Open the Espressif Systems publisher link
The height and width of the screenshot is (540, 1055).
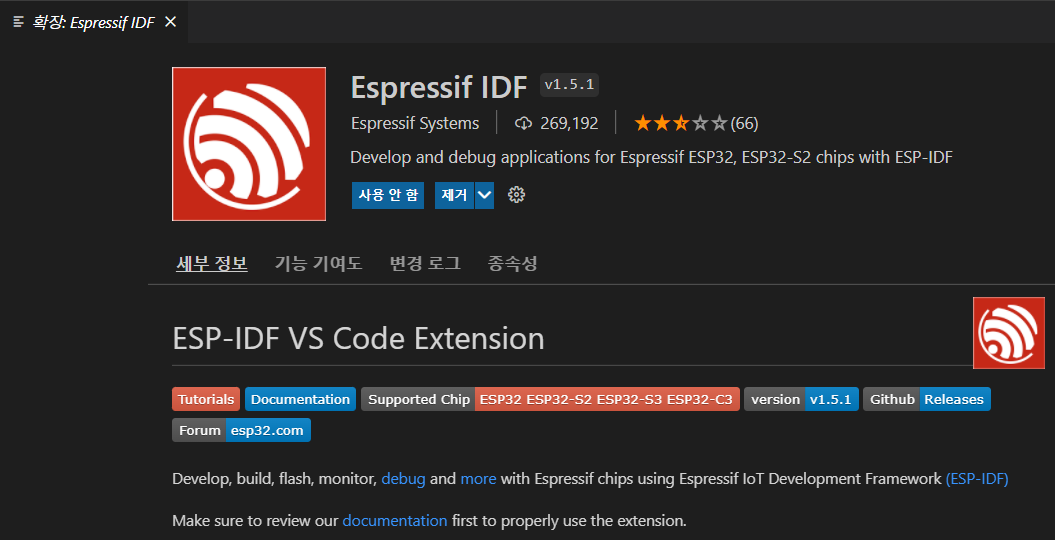[x=415, y=123]
